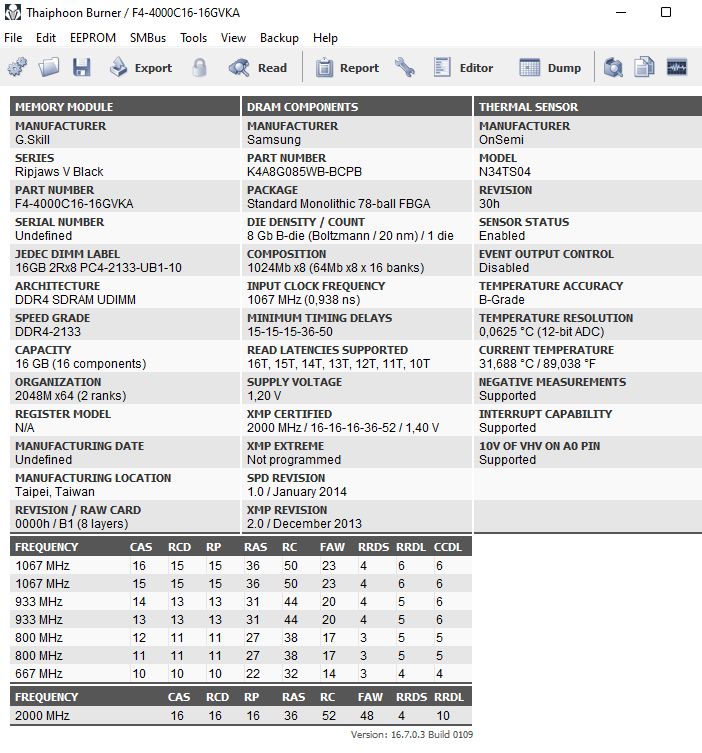
Task: Select the Samsung DRAM manufacturer value
Action: [x=274, y=140]
